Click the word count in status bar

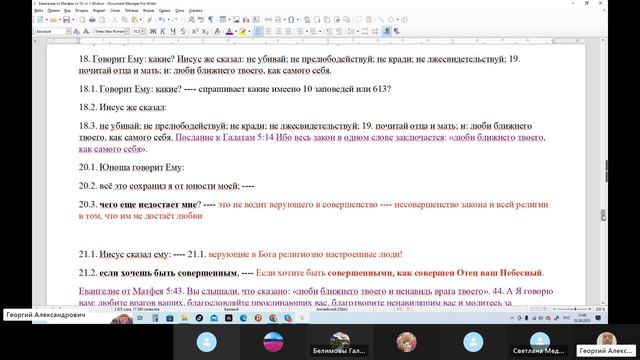tap(137, 309)
